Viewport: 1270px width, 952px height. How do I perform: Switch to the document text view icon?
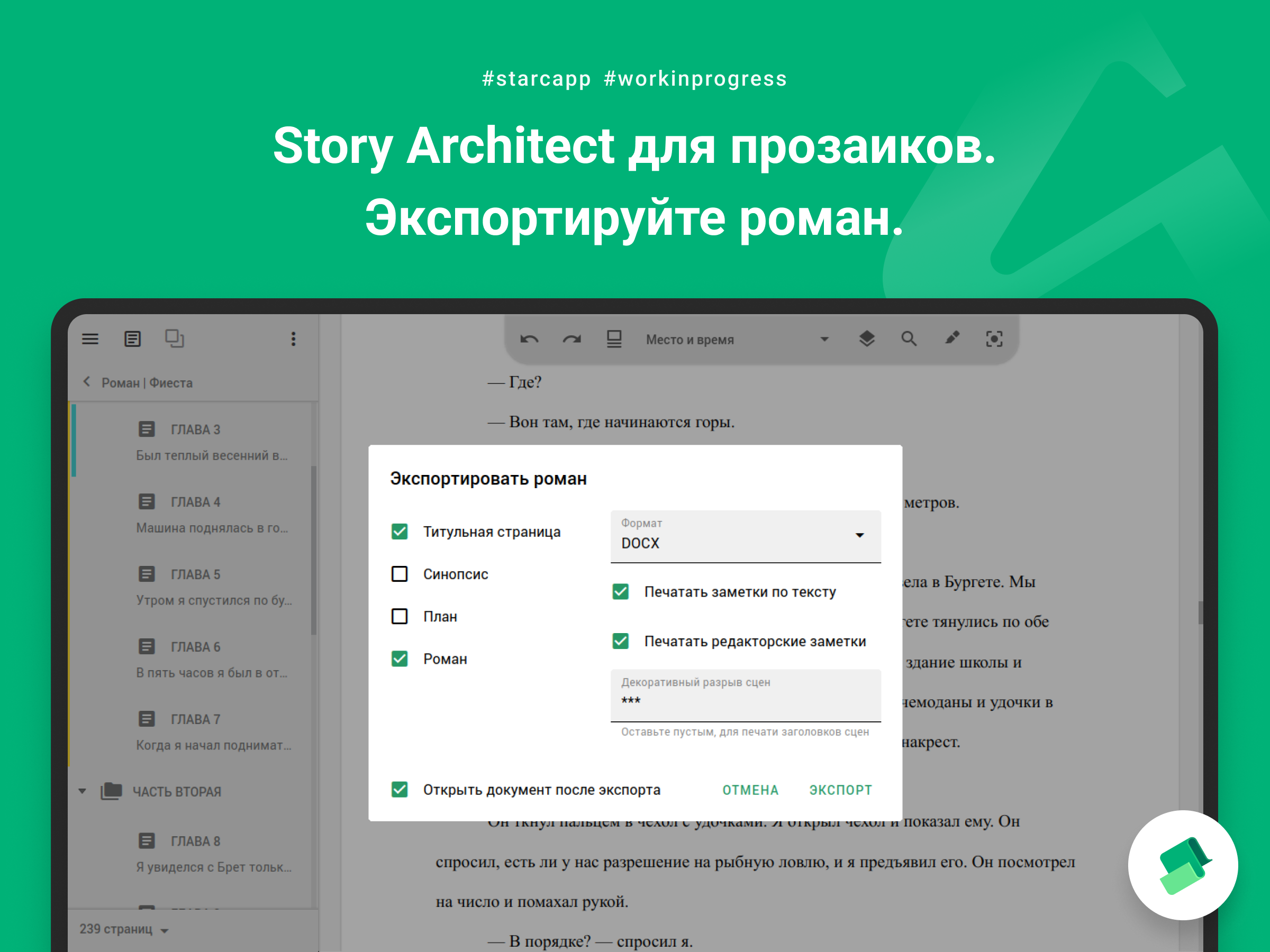pos(133,339)
